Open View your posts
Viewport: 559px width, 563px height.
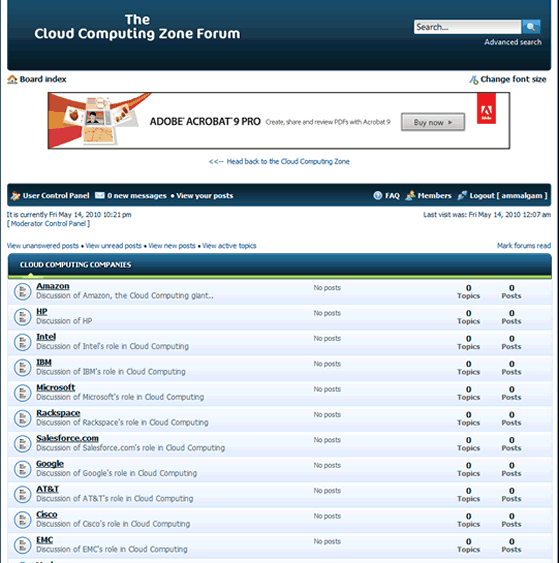[205, 196]
